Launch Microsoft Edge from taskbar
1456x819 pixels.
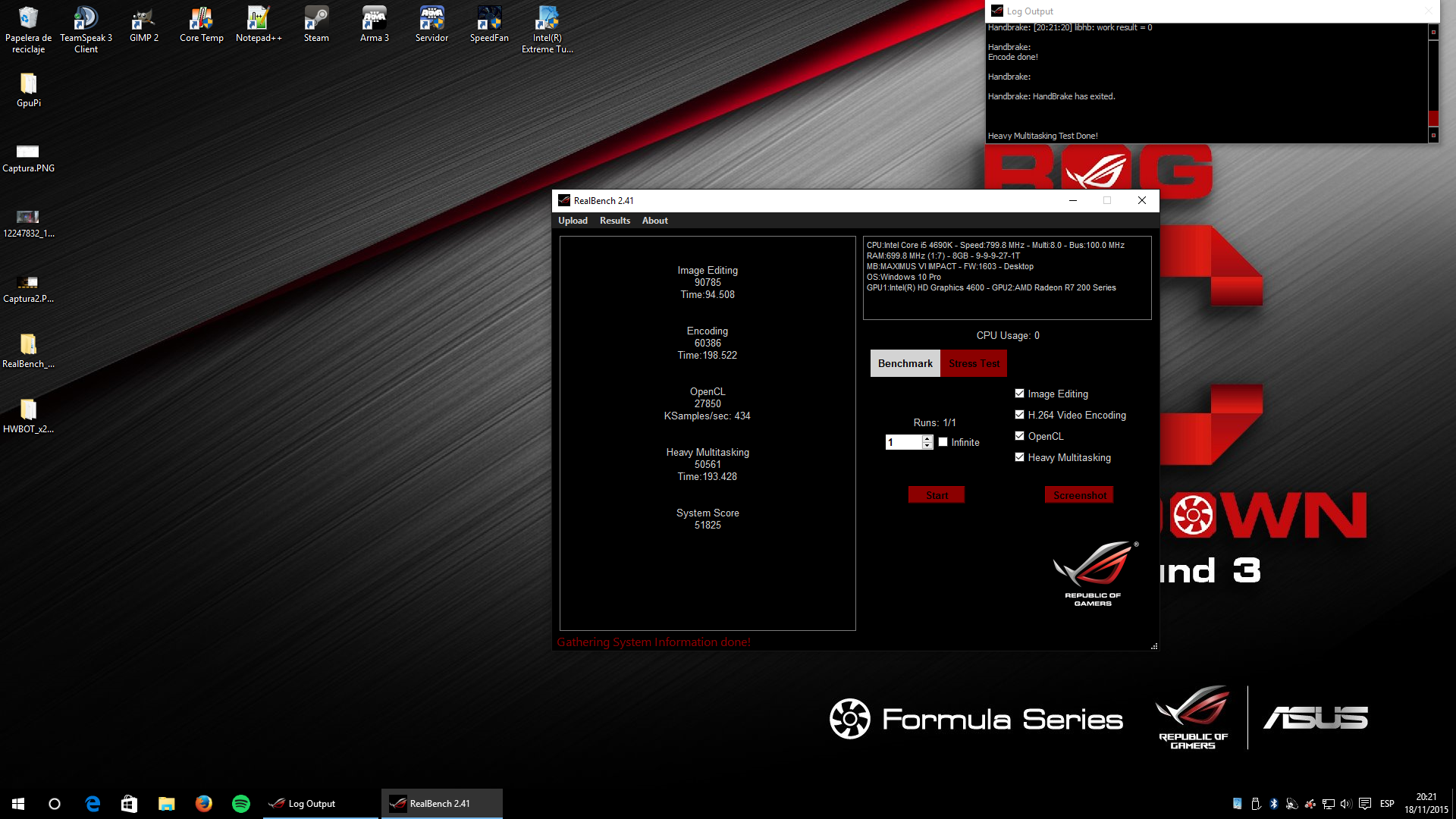(x=93, y=803)
